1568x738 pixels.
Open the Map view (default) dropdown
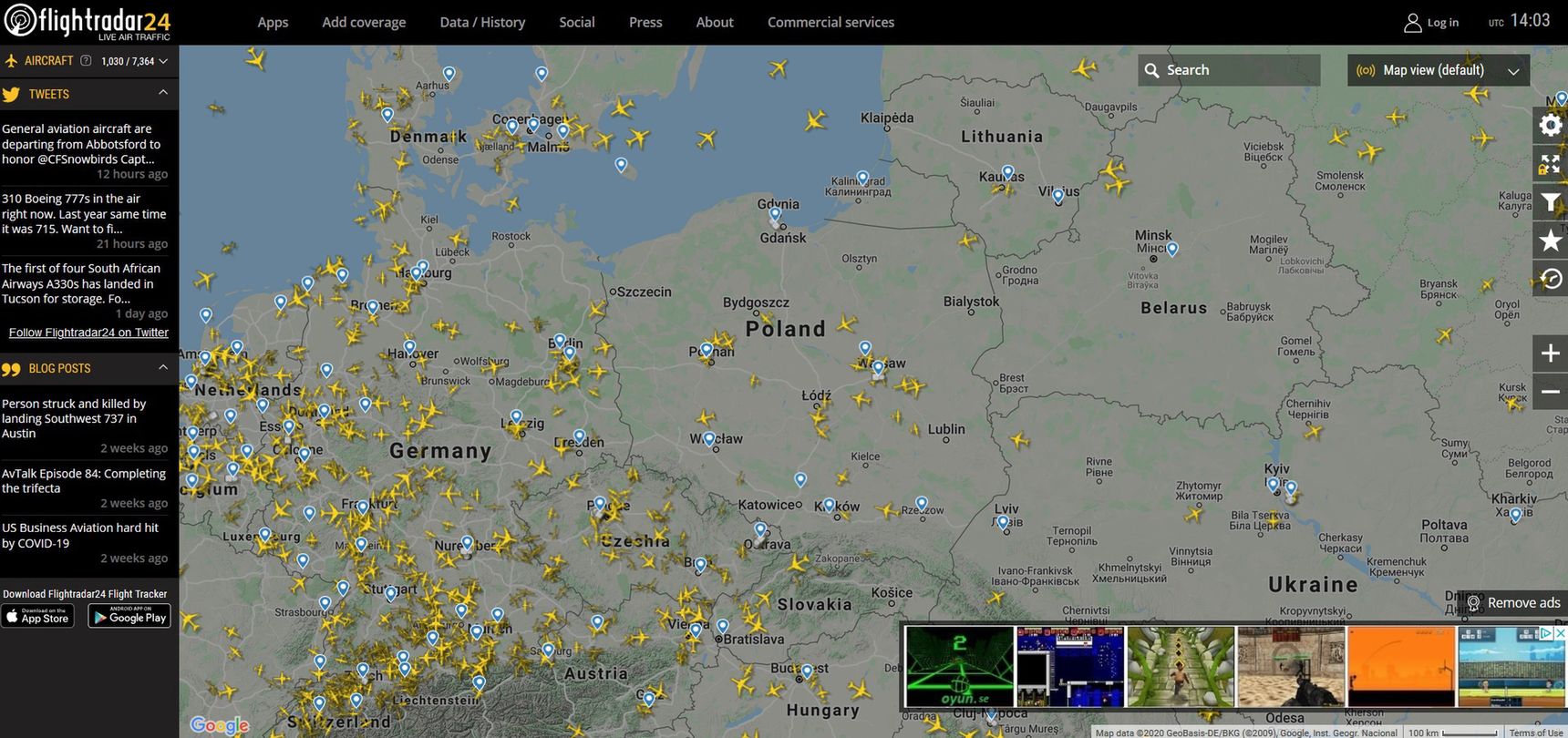click(1438, 70)
